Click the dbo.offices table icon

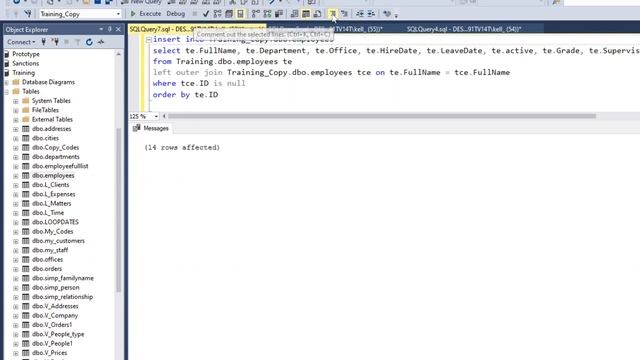pyautogui.click(x=26, y=260)
